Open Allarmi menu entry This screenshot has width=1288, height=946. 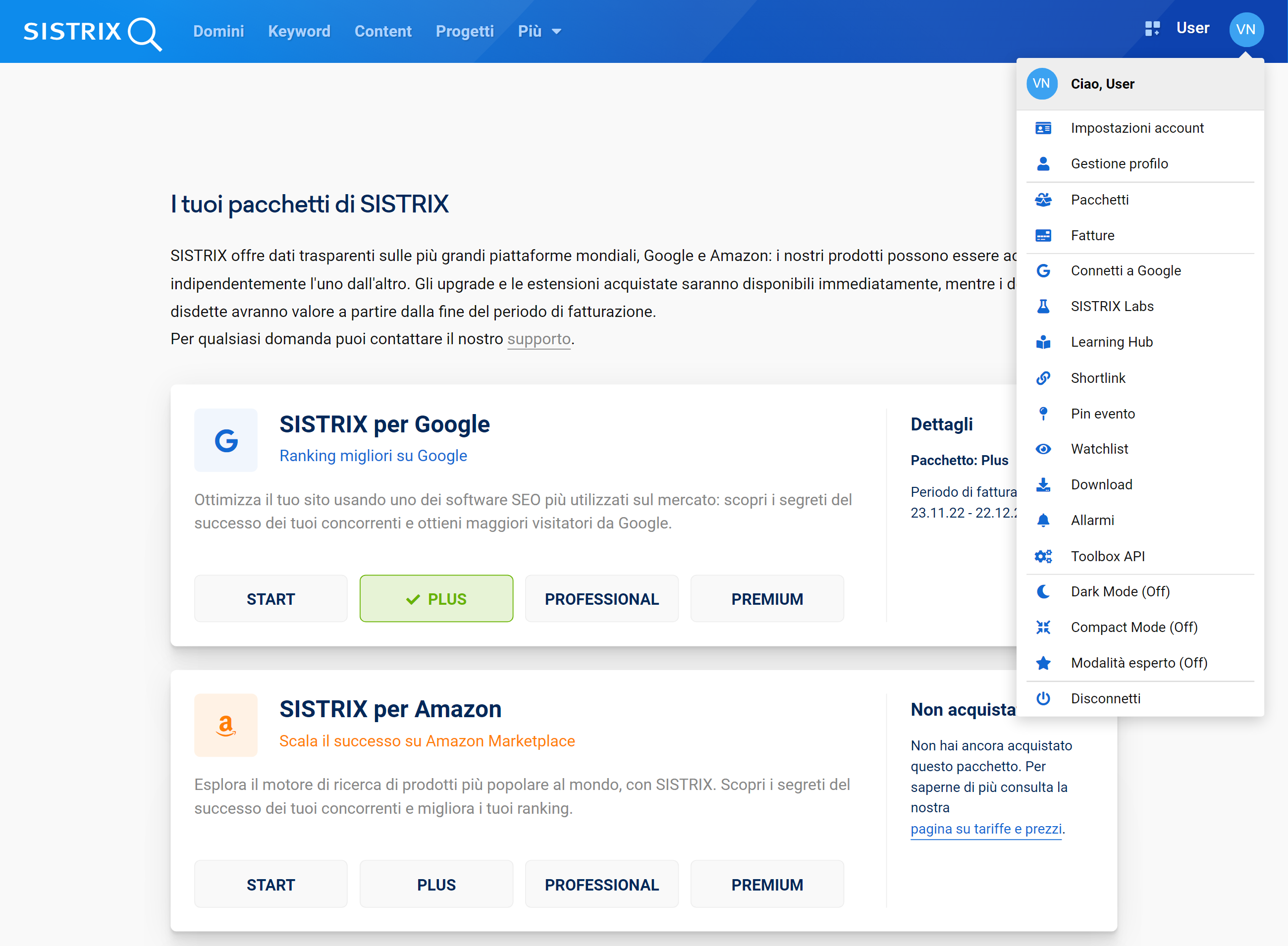(1140, 520)
